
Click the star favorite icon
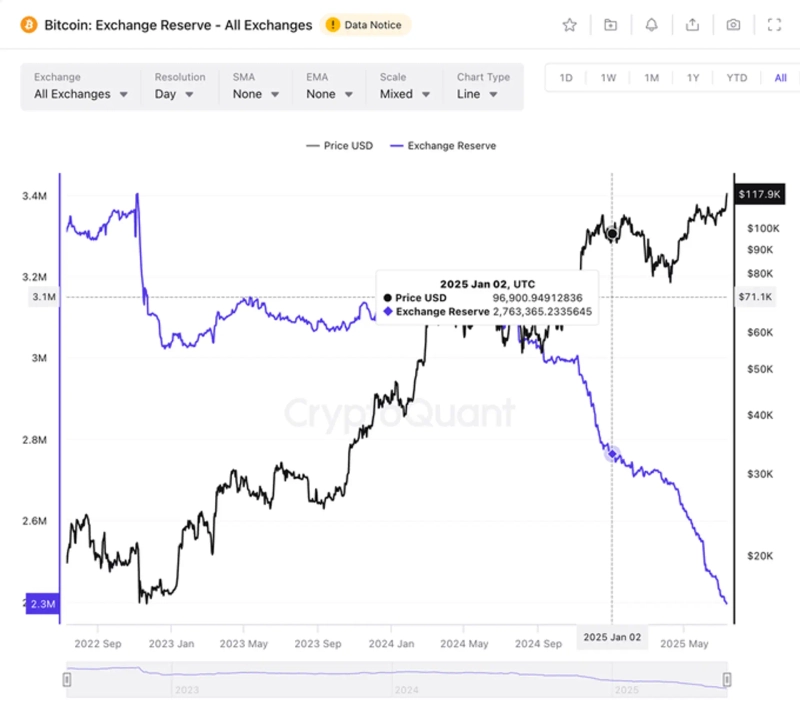tap(570, 25)
